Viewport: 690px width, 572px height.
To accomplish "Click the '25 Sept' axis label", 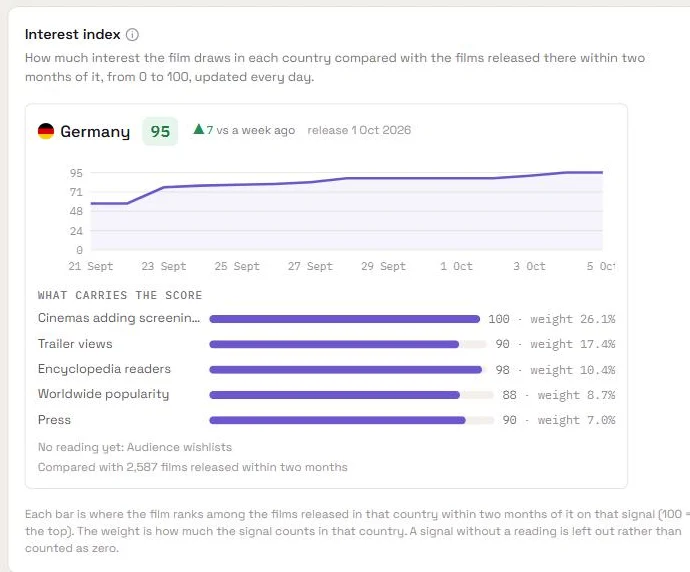I will 237,266.
